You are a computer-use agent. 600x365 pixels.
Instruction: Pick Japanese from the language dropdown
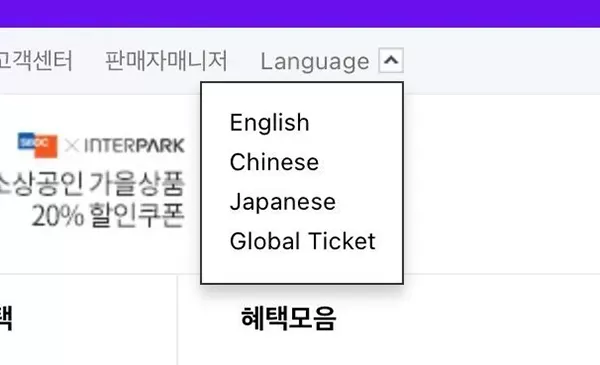282,202
